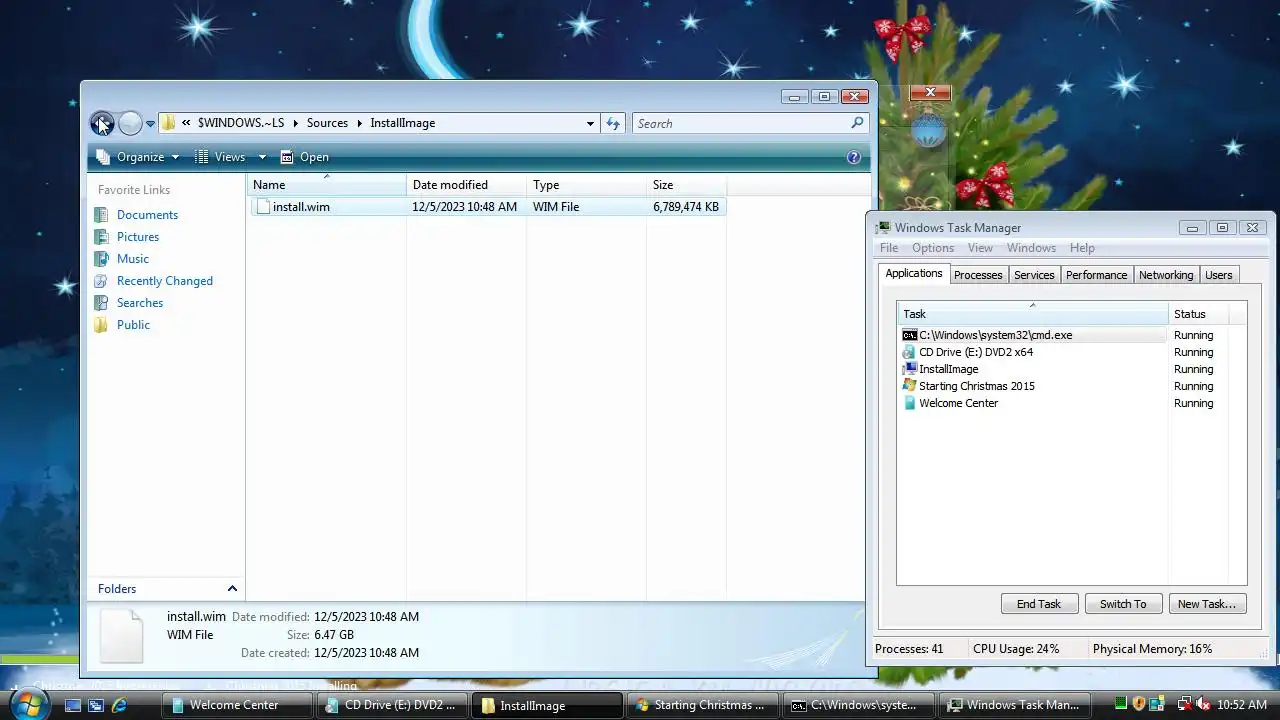Open the Task Manager Windows menu
The height and width of the screenshot is (720, 1280).
(x=1031, y=248)
